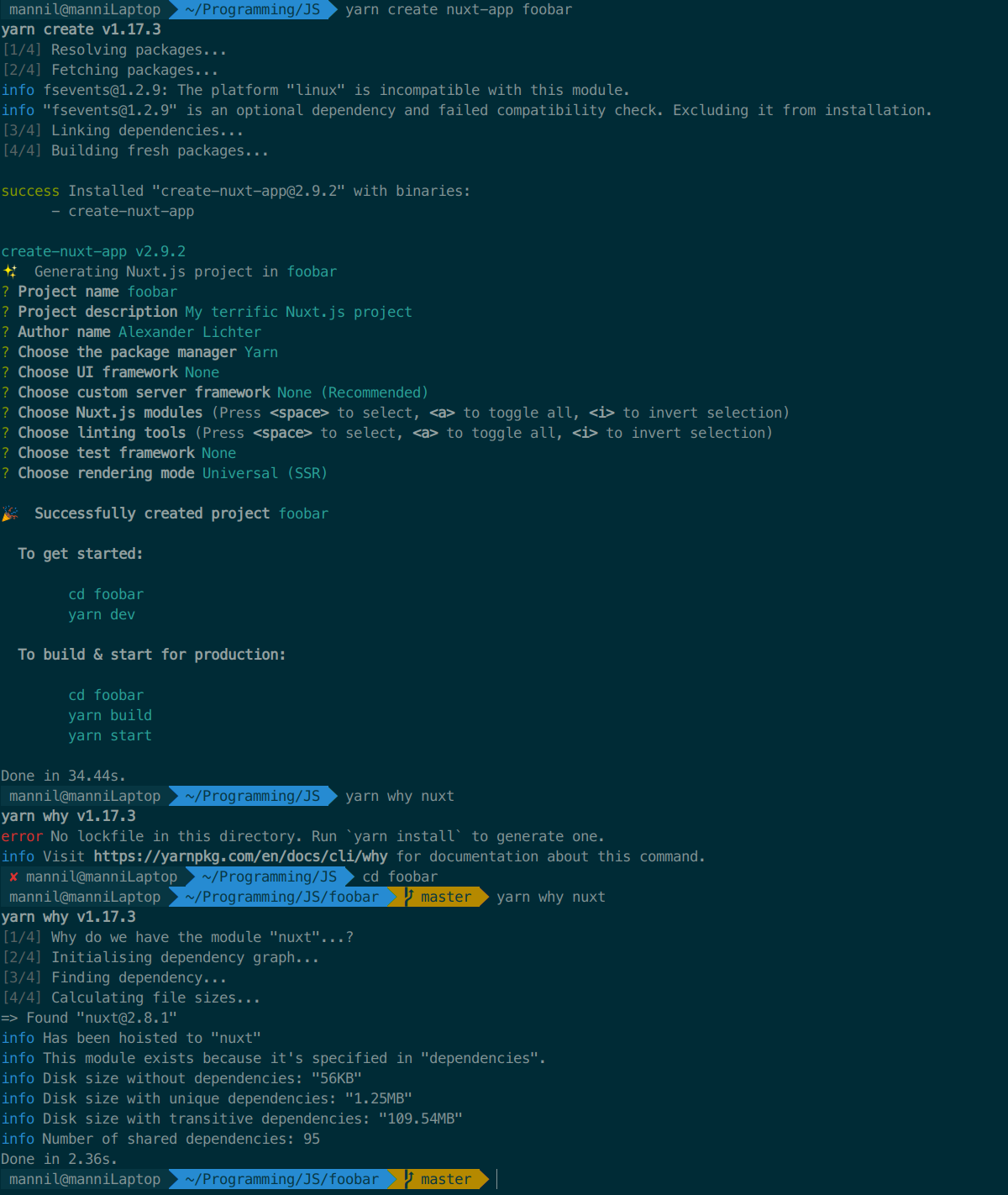Click the 'To get started:' heading
1008x1195 pixels.
coord(81,554)
